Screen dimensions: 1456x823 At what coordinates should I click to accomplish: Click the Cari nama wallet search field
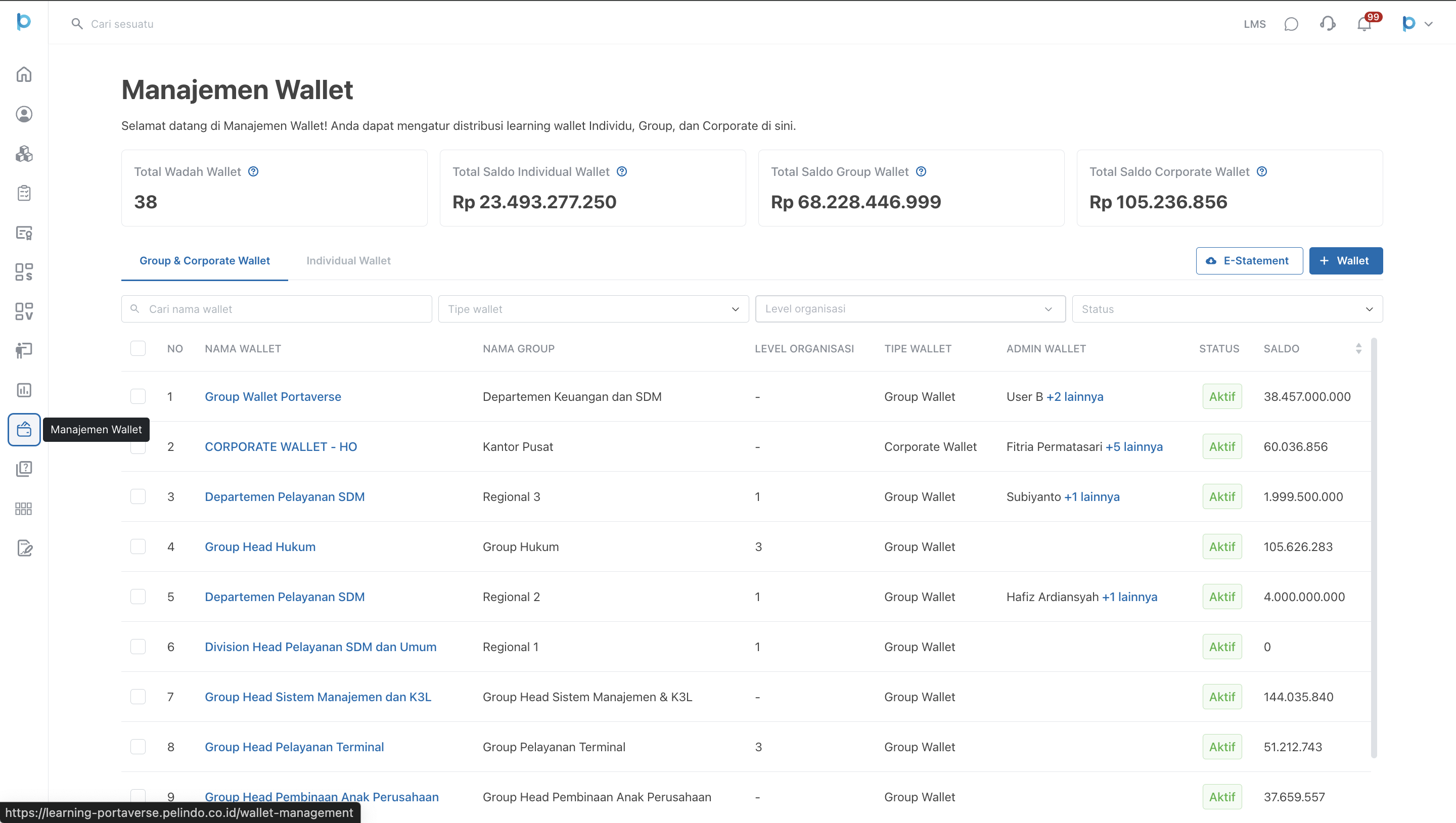283,309
